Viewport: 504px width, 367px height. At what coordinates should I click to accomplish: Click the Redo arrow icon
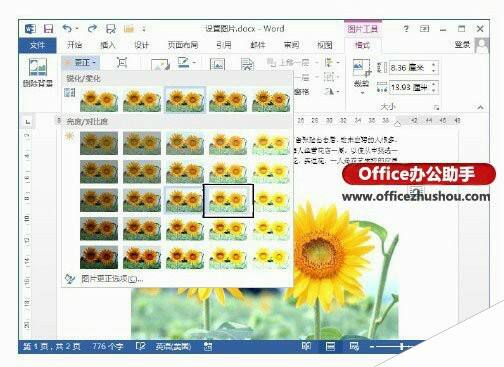[92, 29]
